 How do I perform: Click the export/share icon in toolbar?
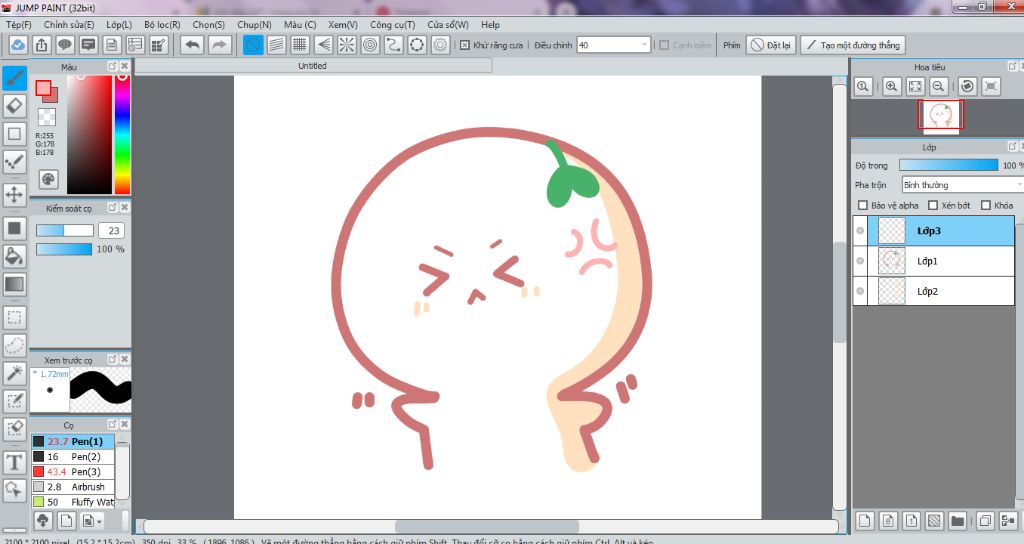pos(42,45)
